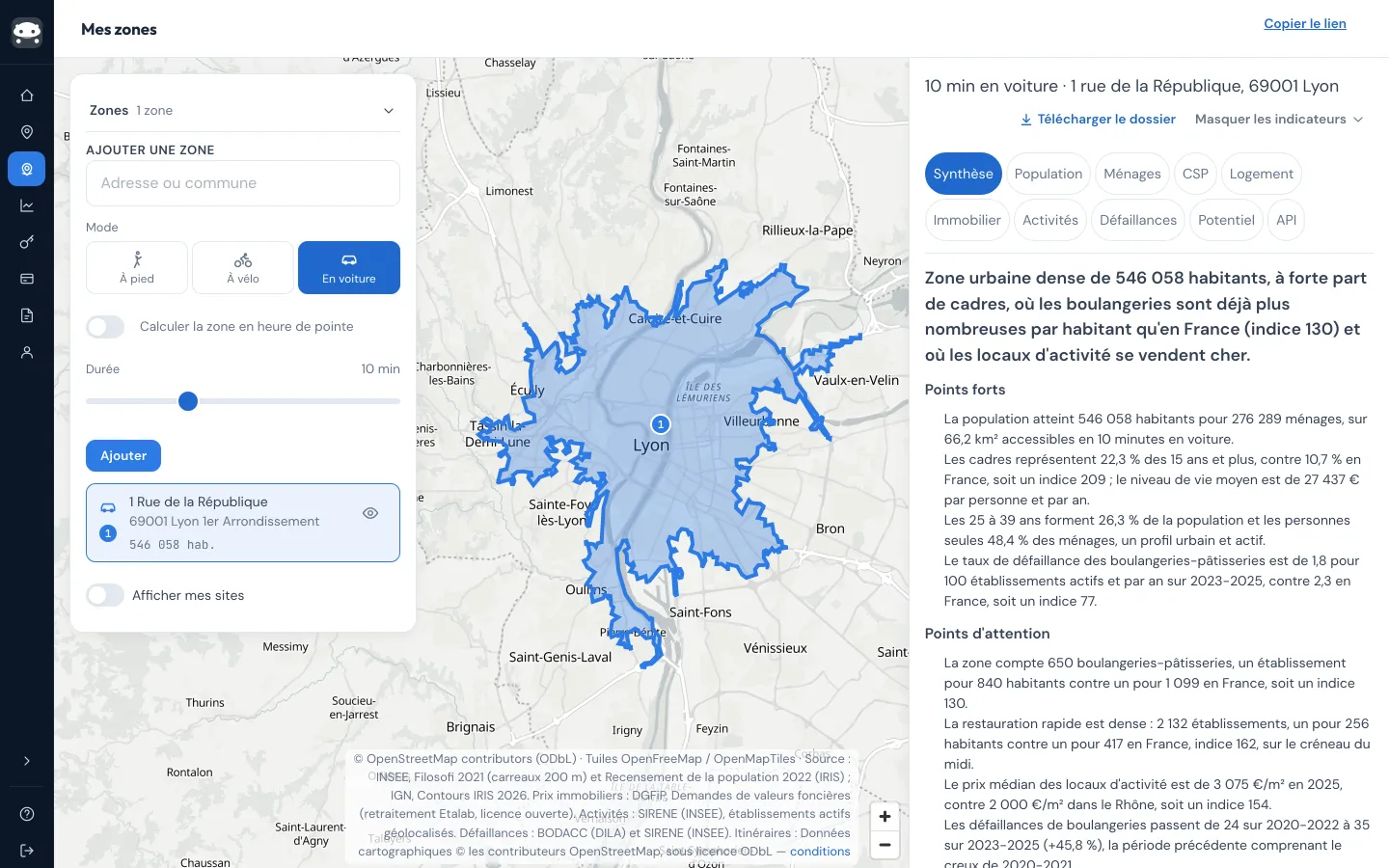Click the AJOUTER UNE ZONE heading
This screenshot has height=868, width=1389.
click(150, 150)
